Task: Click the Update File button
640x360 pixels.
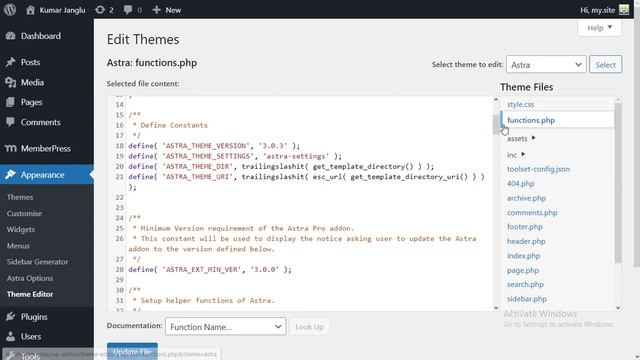Action: (x=132, y=351)
